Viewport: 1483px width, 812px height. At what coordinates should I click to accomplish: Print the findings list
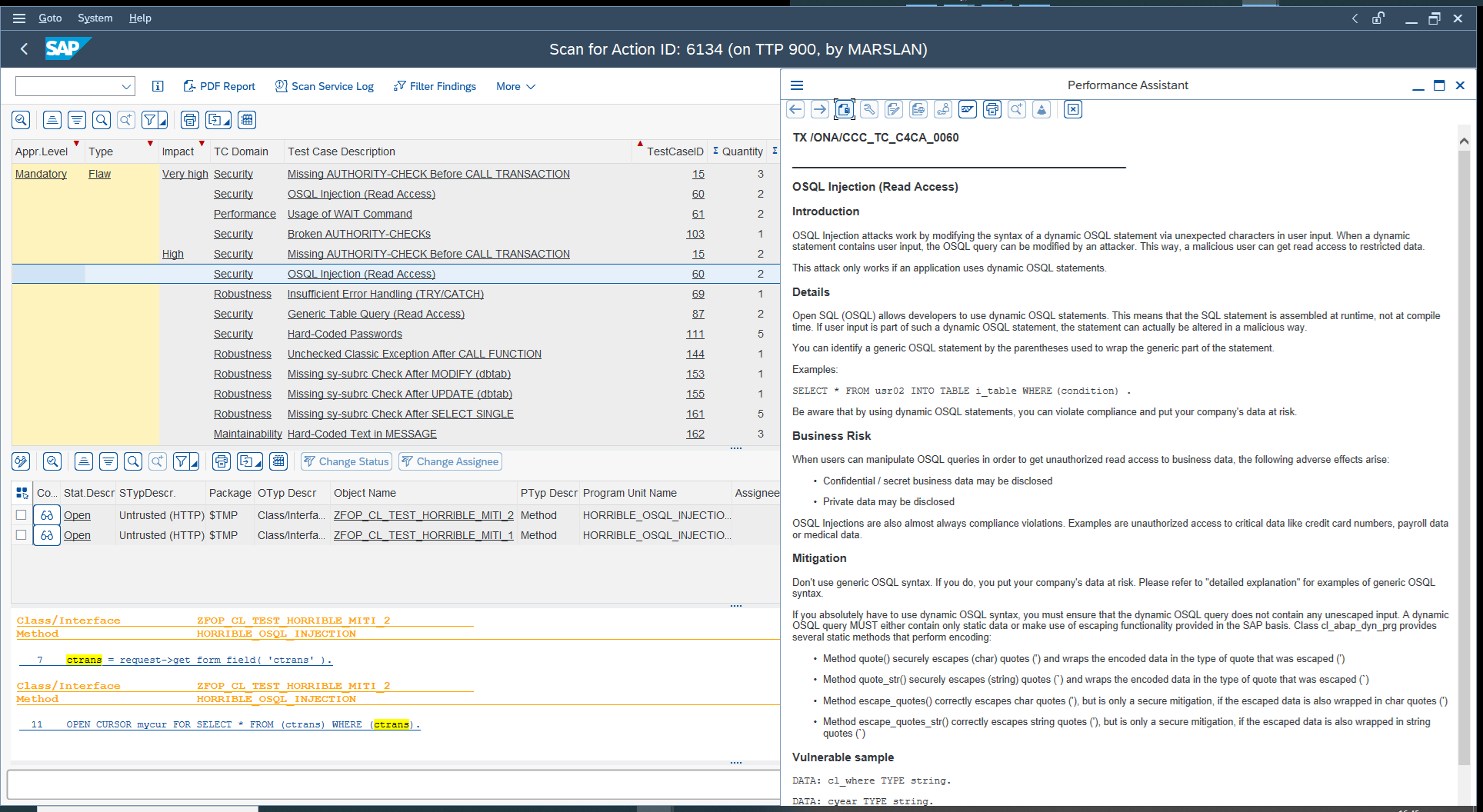pyautogui.click(x=190, y=119)
